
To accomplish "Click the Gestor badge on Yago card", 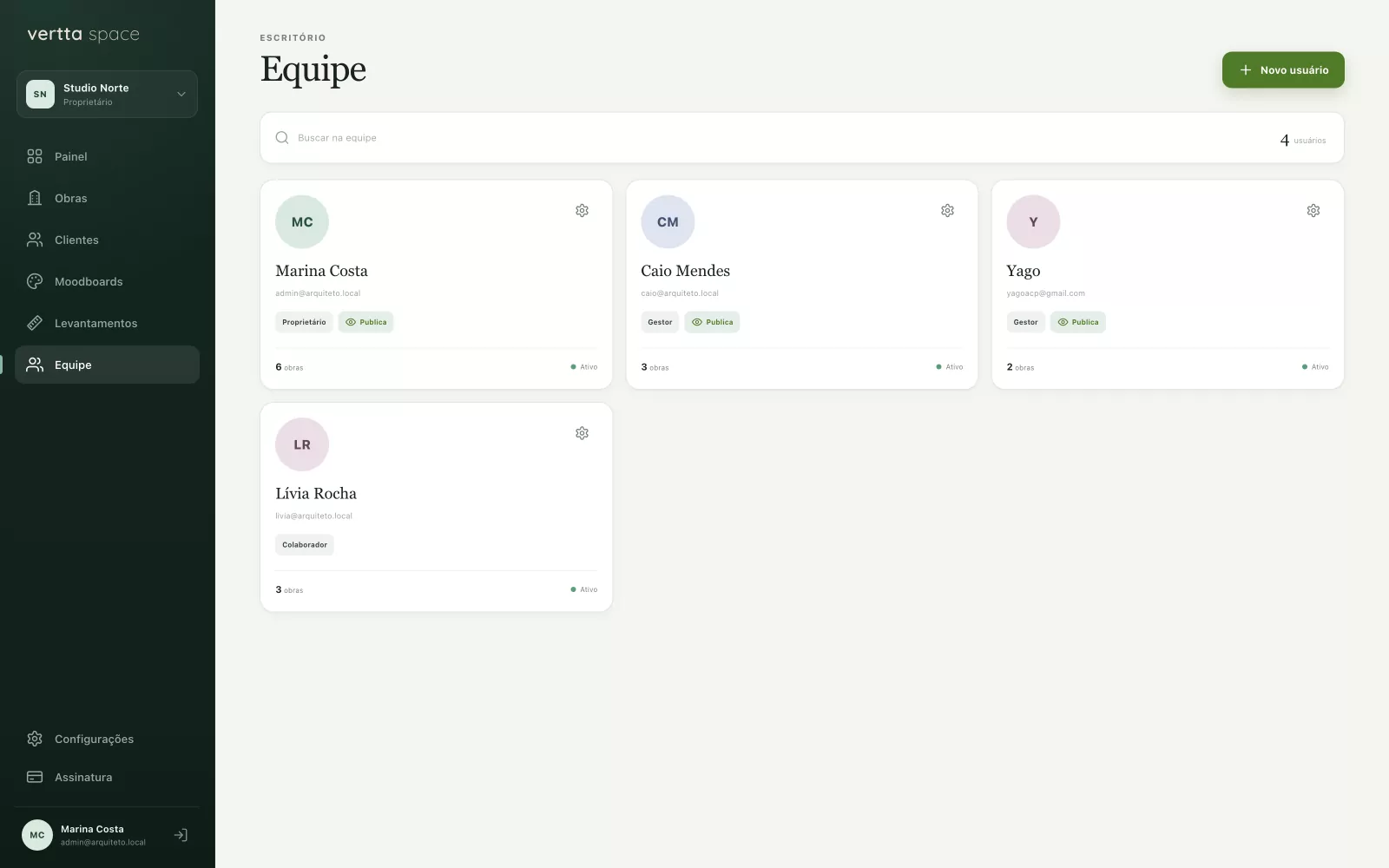I will point(1025,322).
